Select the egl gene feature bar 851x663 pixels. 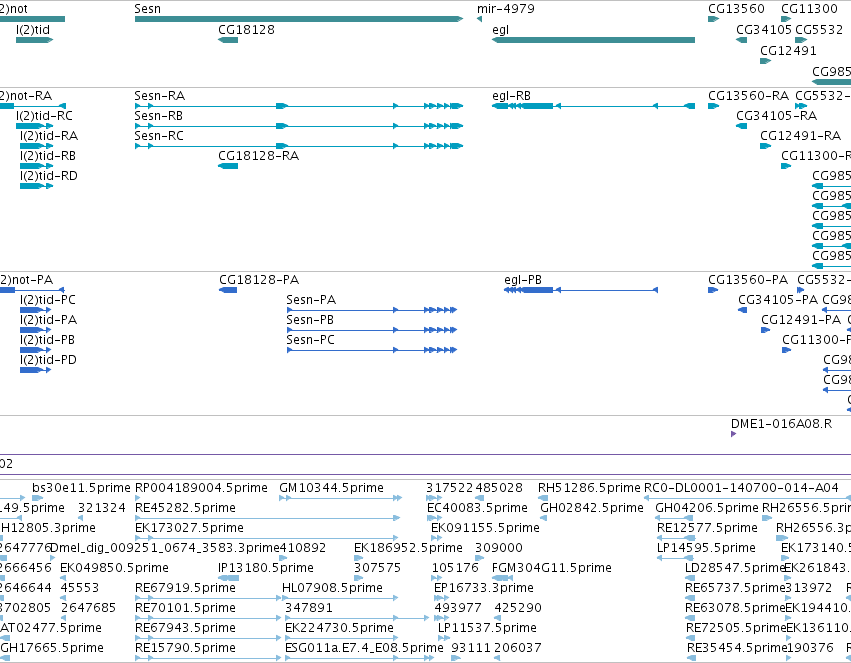593,40
